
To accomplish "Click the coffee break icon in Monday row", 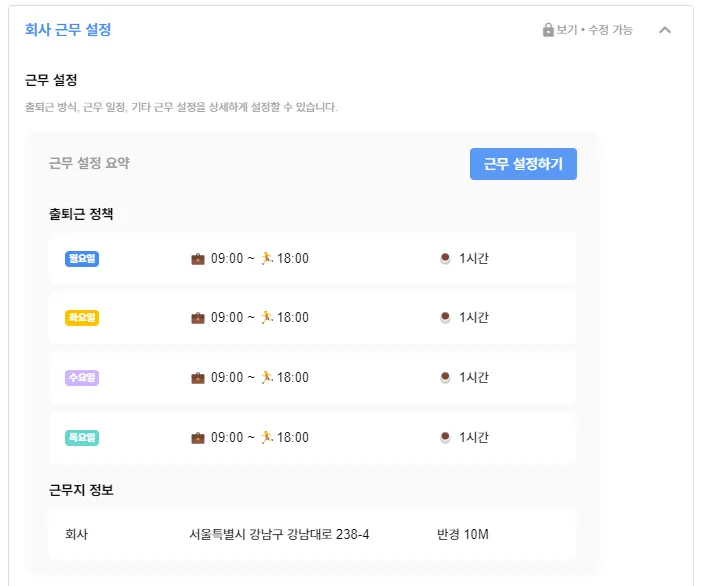I will (x=445, y=258).
